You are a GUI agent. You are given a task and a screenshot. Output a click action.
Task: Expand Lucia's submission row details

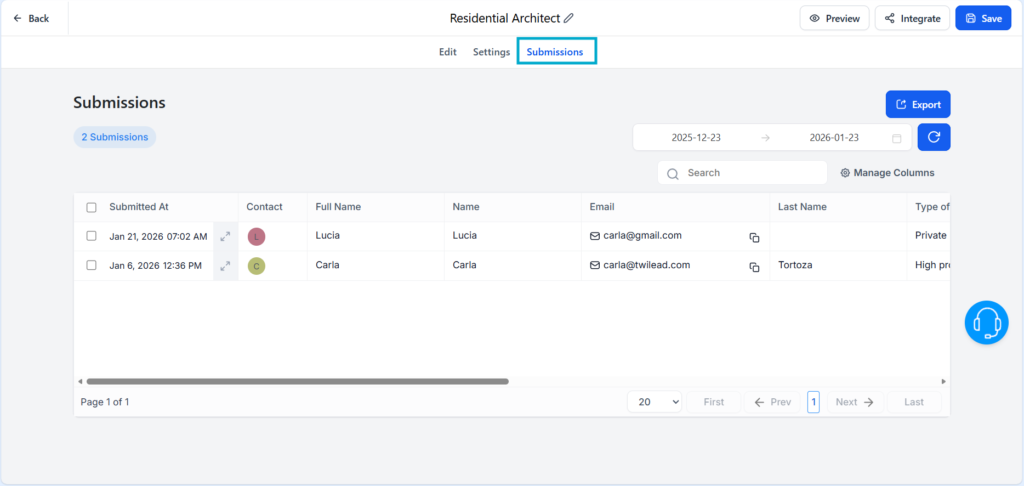click(x=225, y=237)
